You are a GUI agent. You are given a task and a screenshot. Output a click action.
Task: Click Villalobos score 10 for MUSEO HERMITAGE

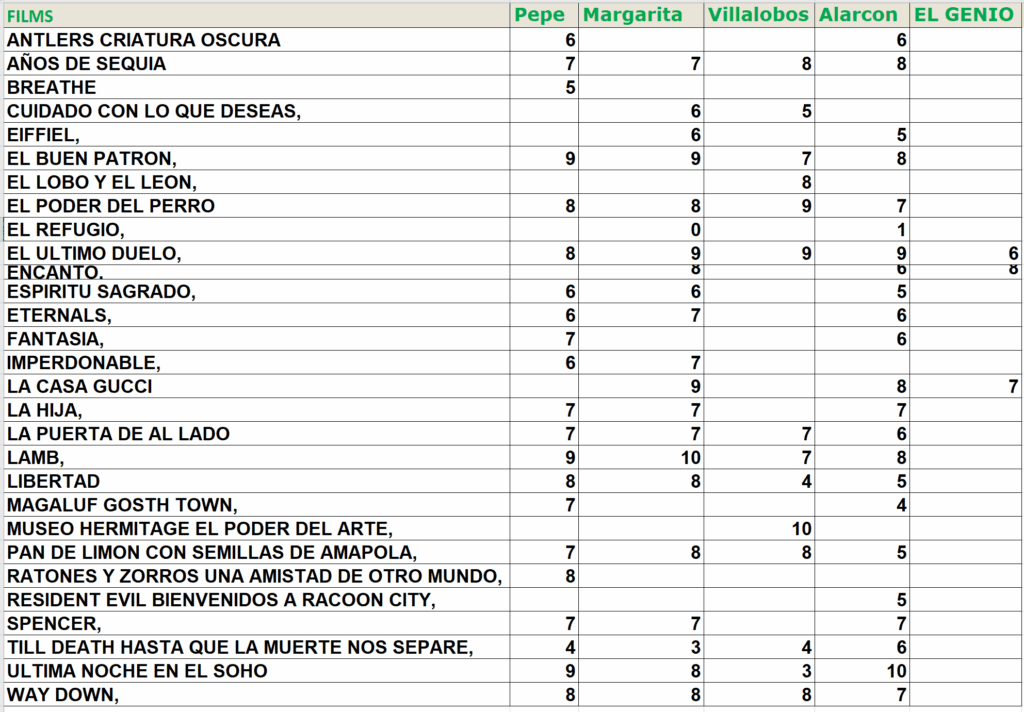coord(800,528)
